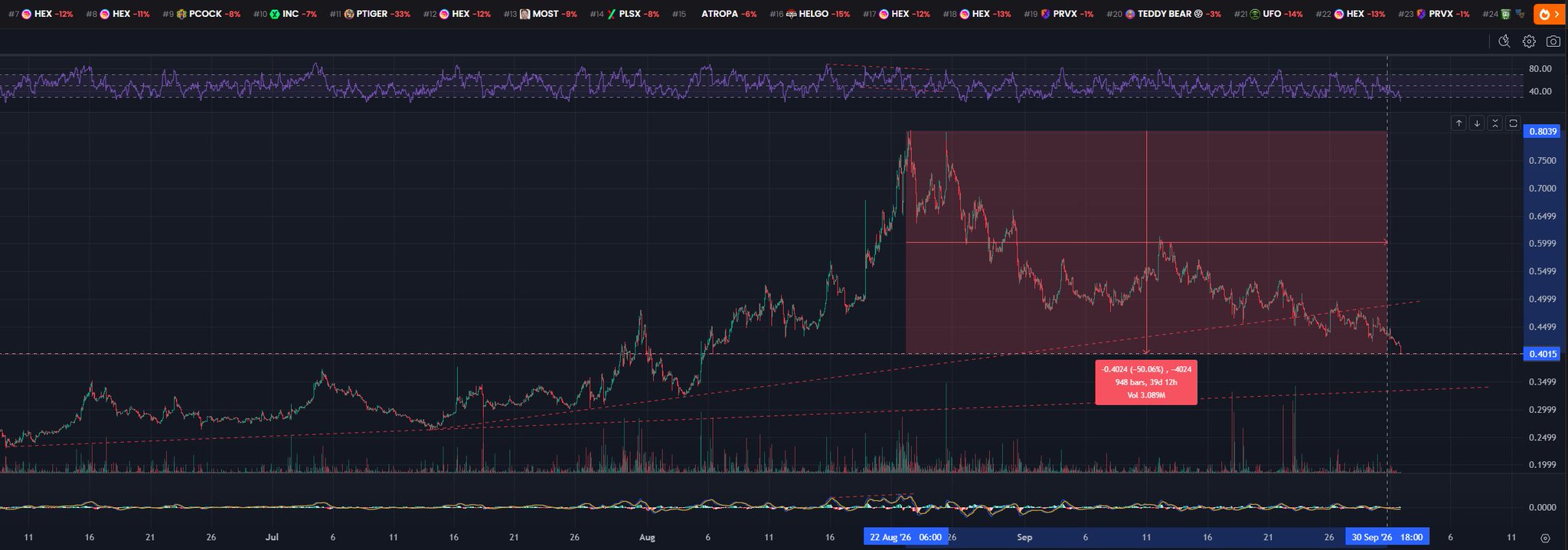This screenshot has width=1568, height=550.
Task: Select the PLSX trending token
Action: click(625, 14)
